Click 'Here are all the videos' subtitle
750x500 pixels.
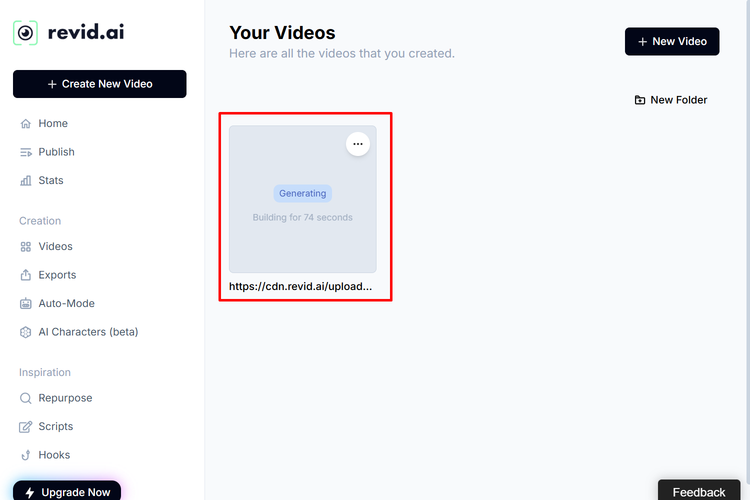[x=342, y=54]
